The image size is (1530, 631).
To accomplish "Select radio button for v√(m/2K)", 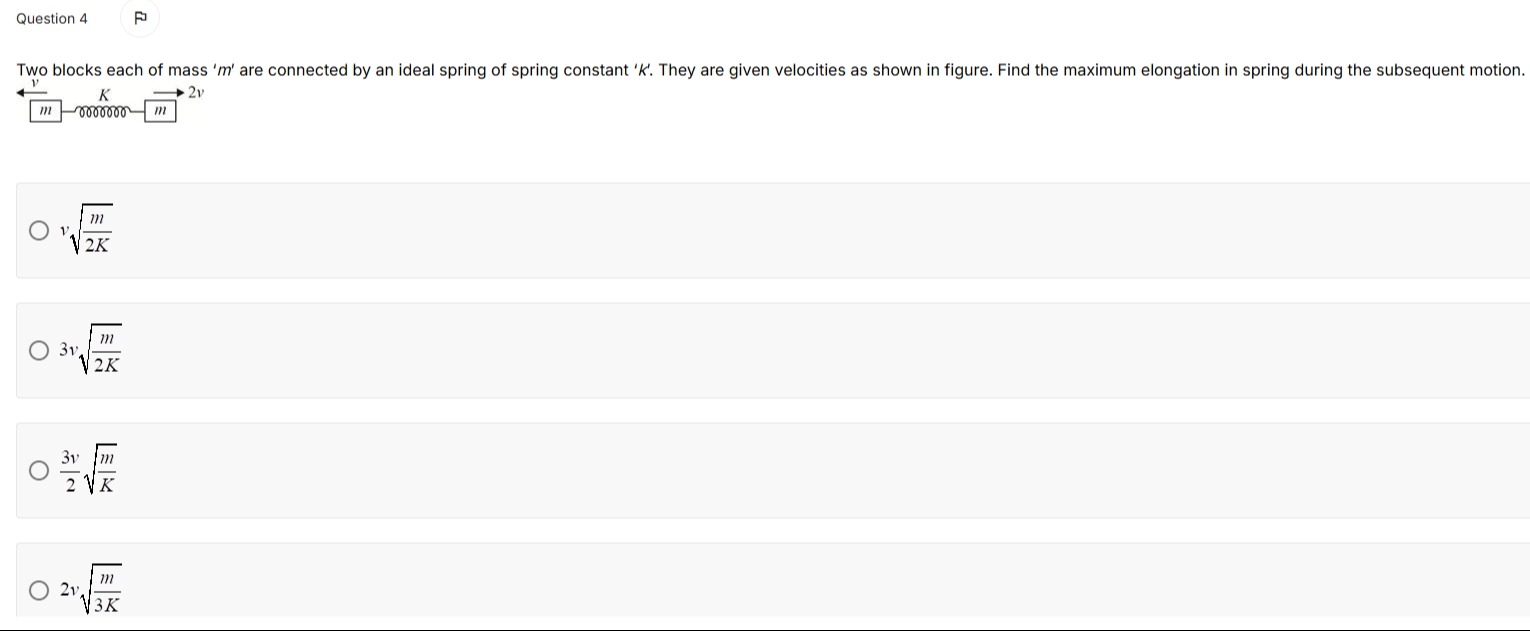I will point(38,231).
